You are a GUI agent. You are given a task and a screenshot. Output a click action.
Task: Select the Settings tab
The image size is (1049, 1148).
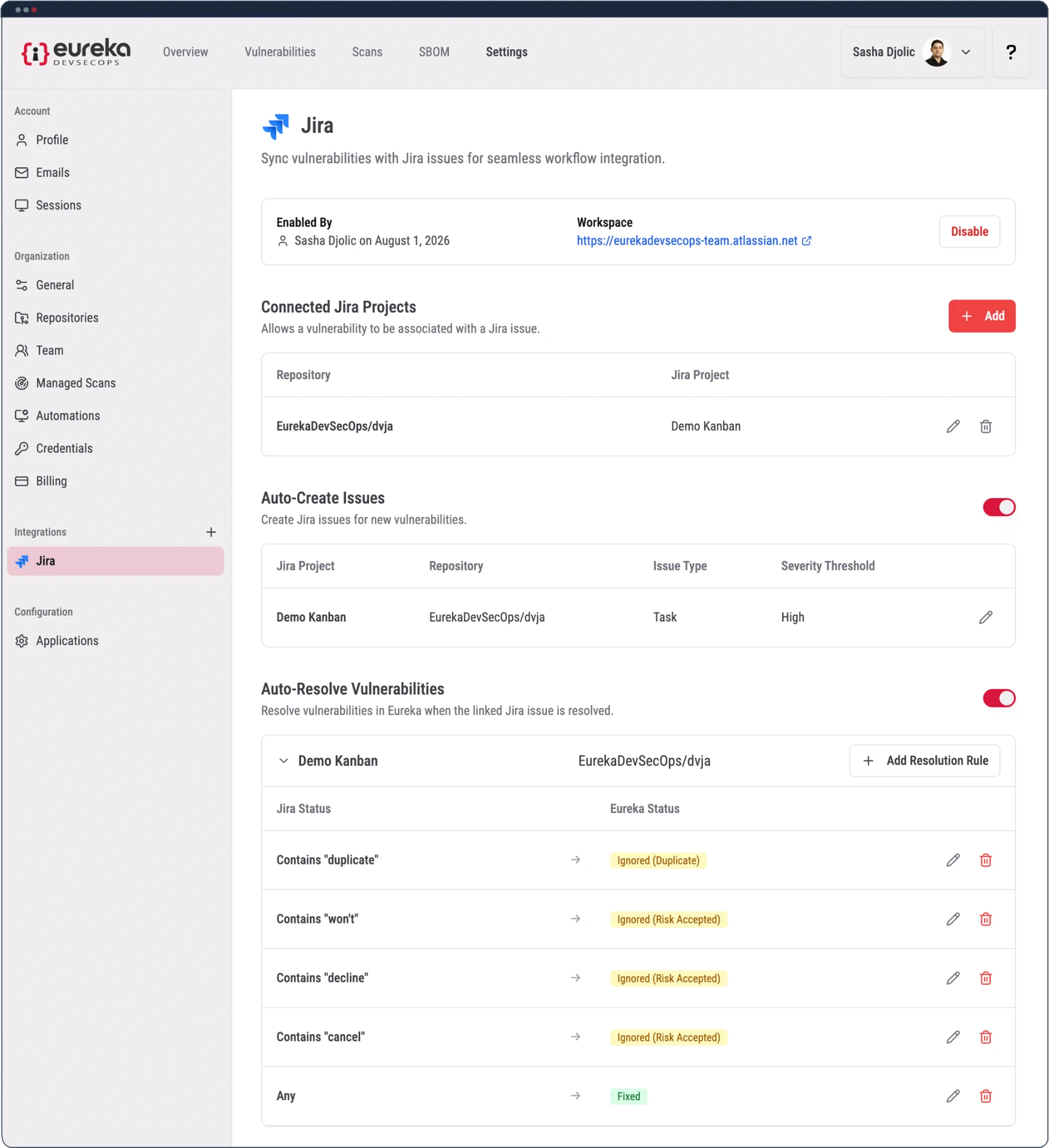pos(506,52)
